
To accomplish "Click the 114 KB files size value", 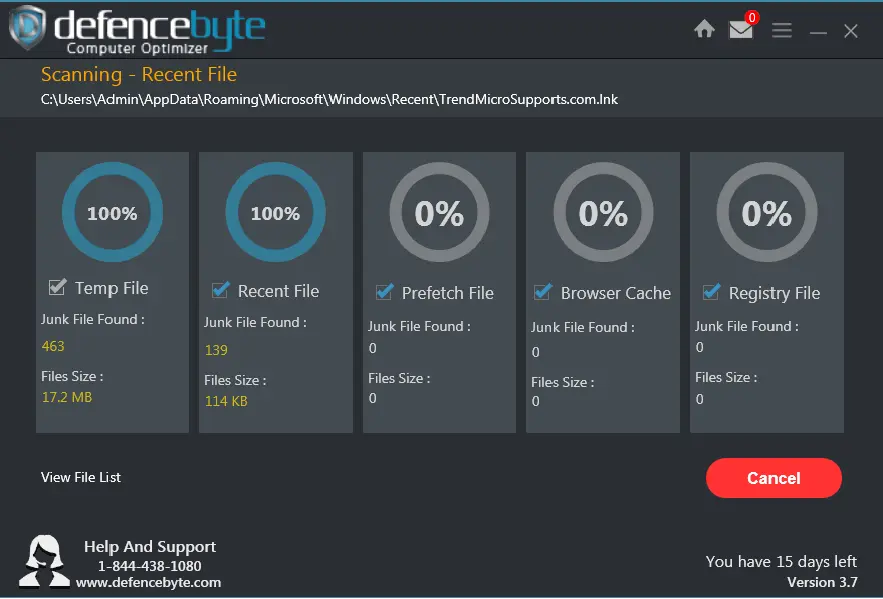I will pos(226,401).
